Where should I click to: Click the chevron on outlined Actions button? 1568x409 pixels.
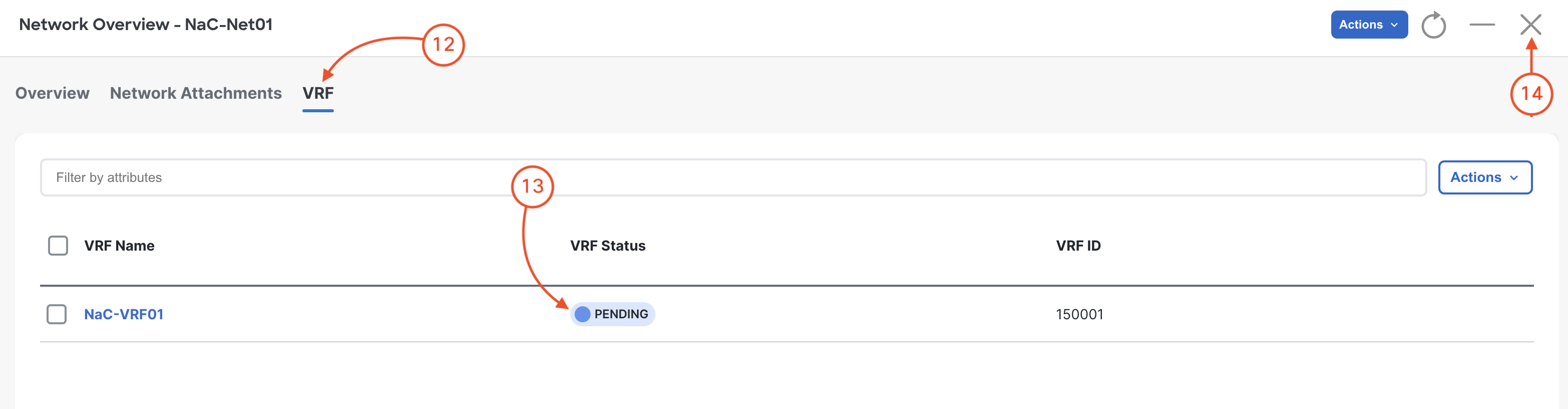point(1514,178)
